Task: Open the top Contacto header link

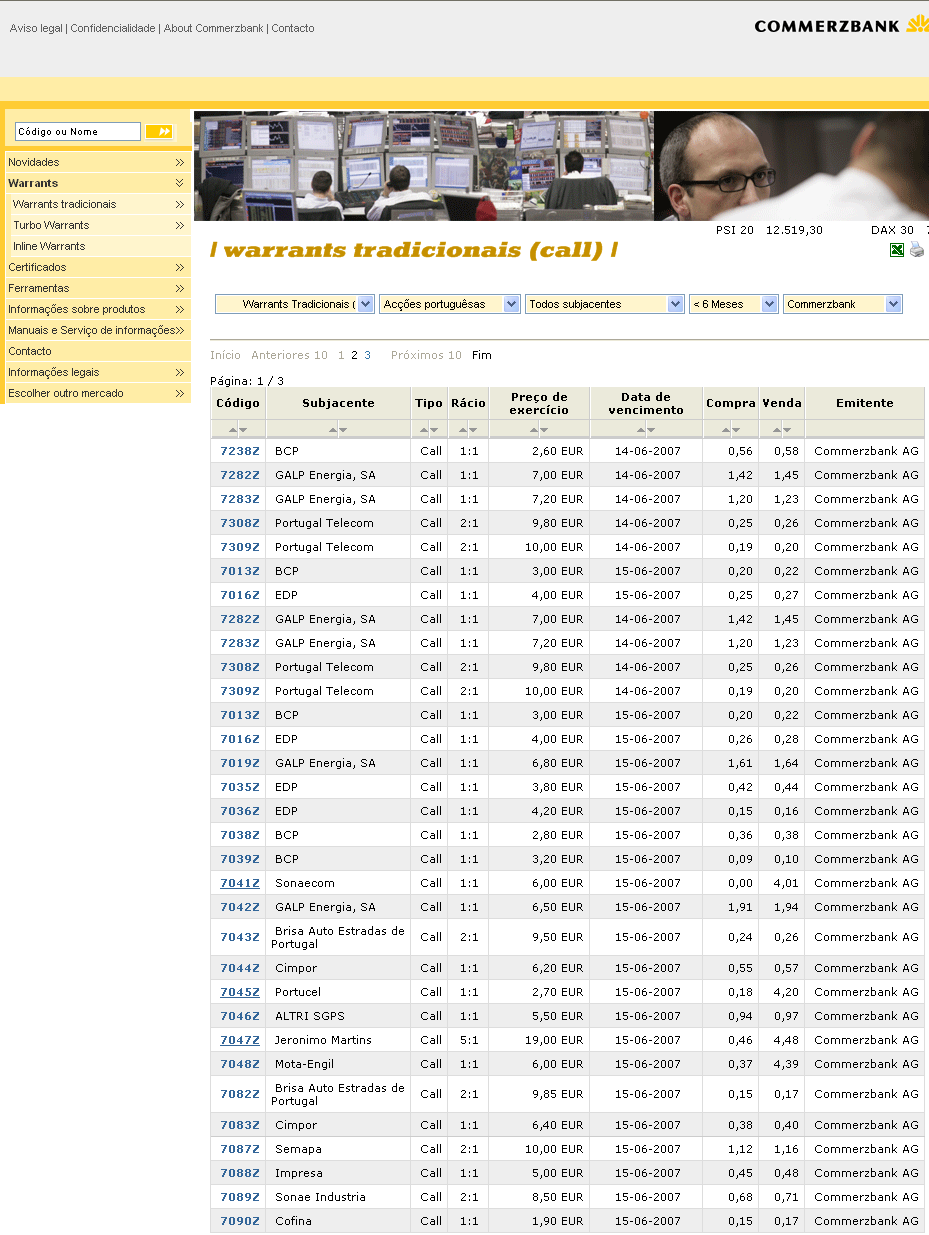Action: coord(293,28)
